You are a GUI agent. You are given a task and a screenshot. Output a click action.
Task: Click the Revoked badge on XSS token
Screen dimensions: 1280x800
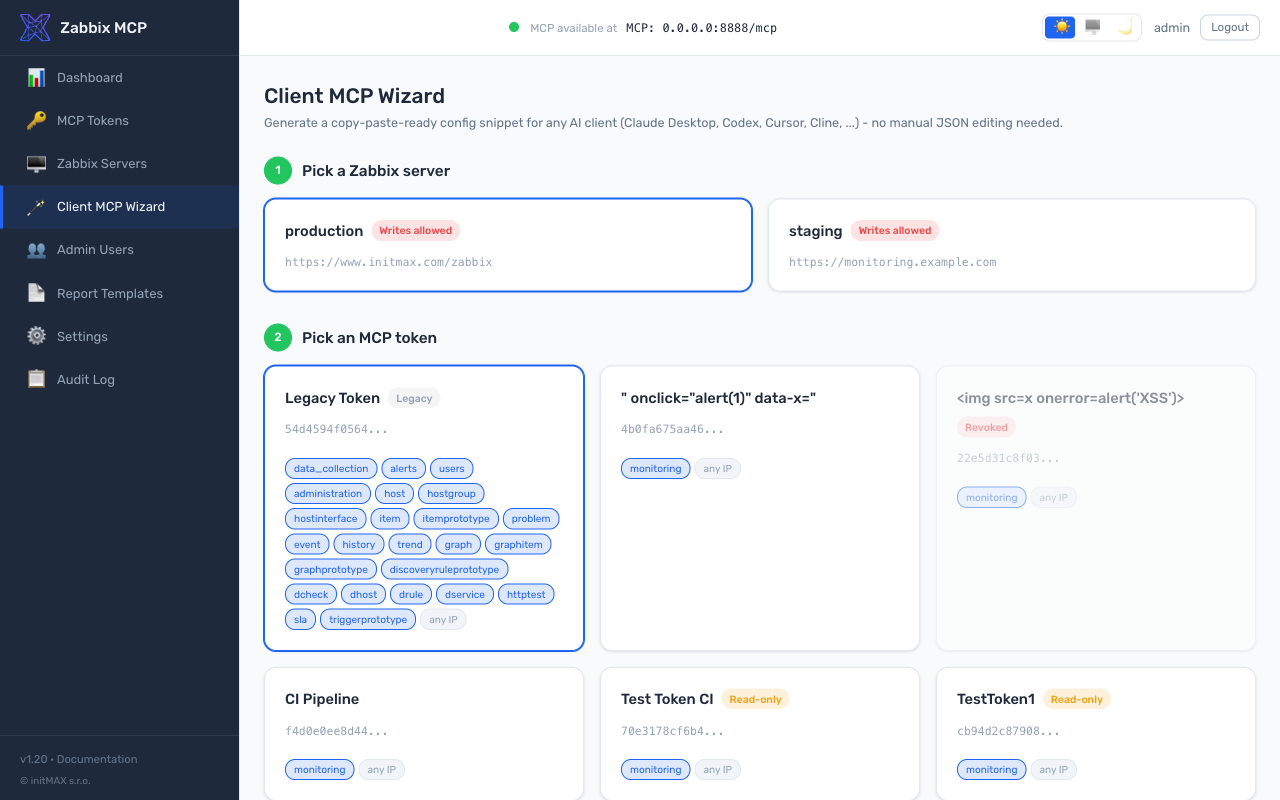click(987, 427)
